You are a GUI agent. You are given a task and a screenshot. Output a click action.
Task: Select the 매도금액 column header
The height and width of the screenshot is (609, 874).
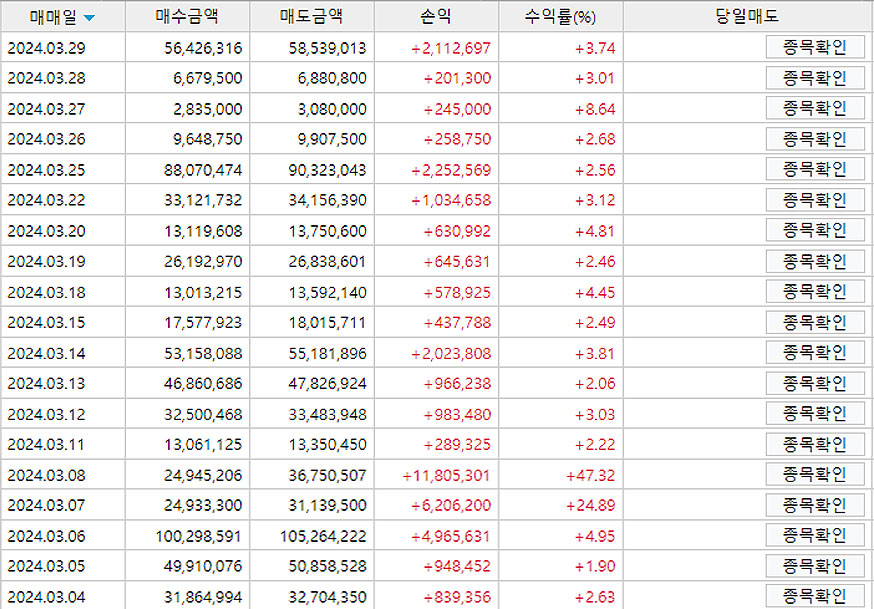point(312,17)
